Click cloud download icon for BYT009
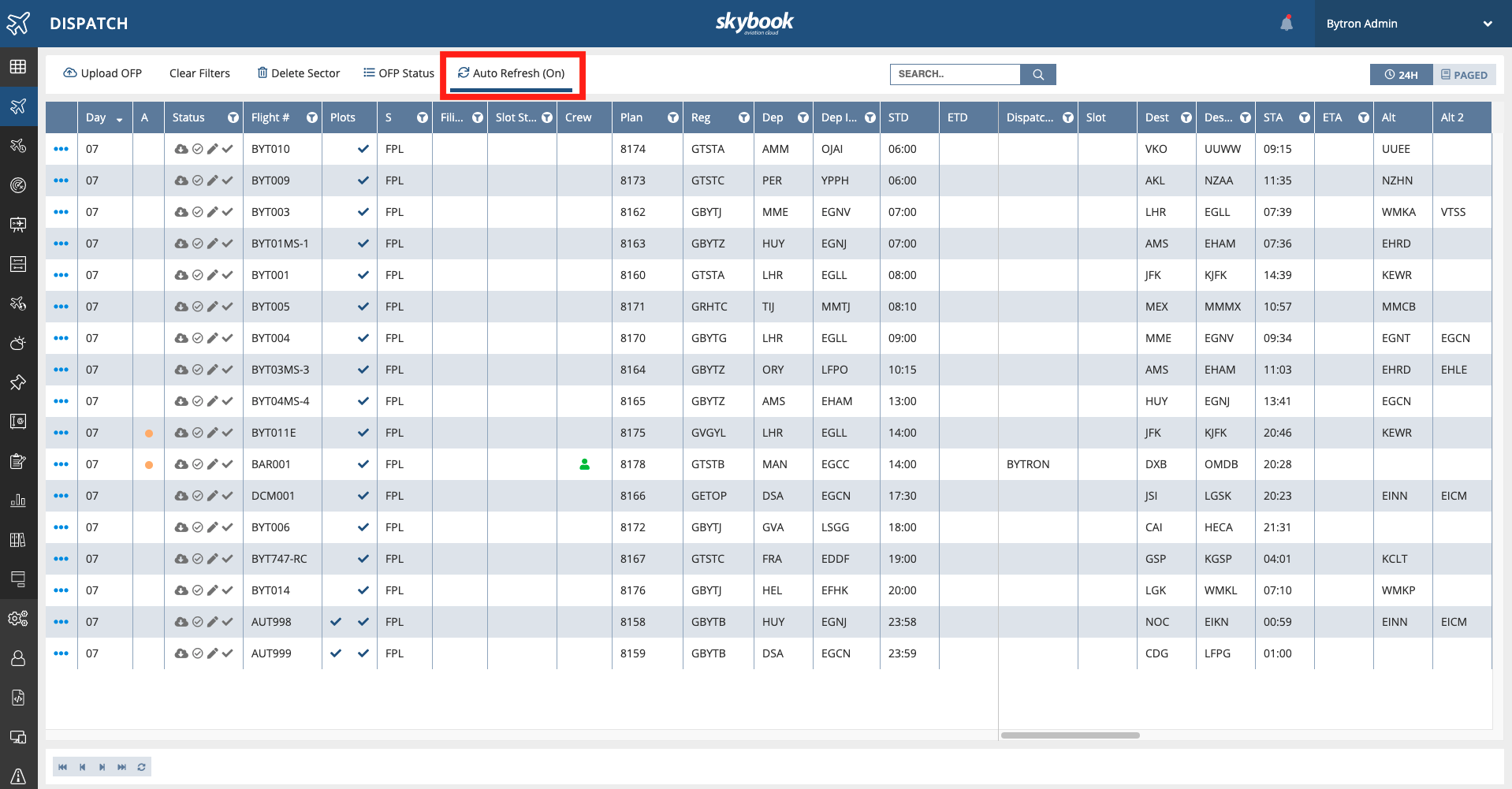 (181, 181)
